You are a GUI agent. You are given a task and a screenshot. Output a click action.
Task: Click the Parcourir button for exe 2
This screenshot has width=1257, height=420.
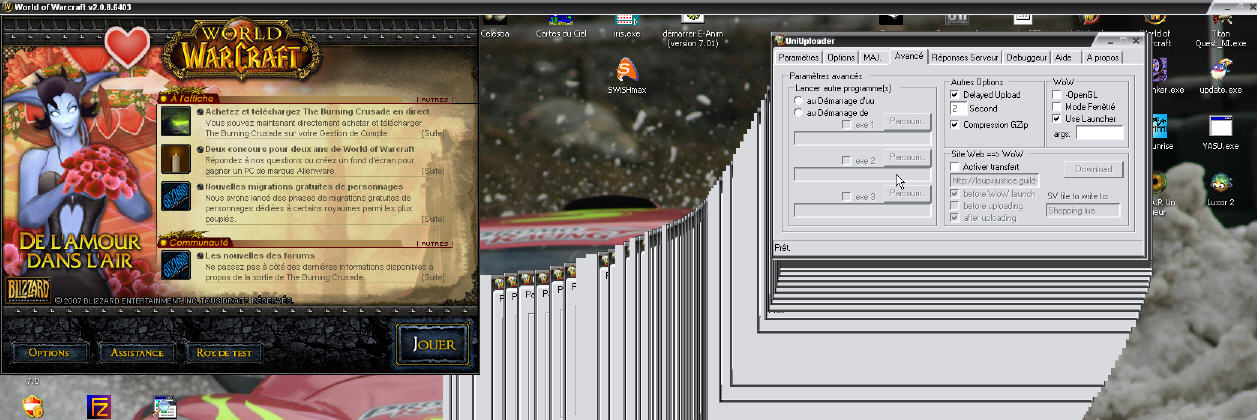pyautogui.click(x=907, y=158)
